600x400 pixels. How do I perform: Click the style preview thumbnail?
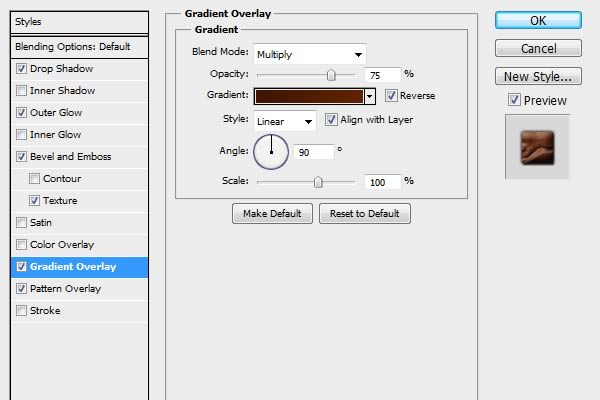pos(537,147)
